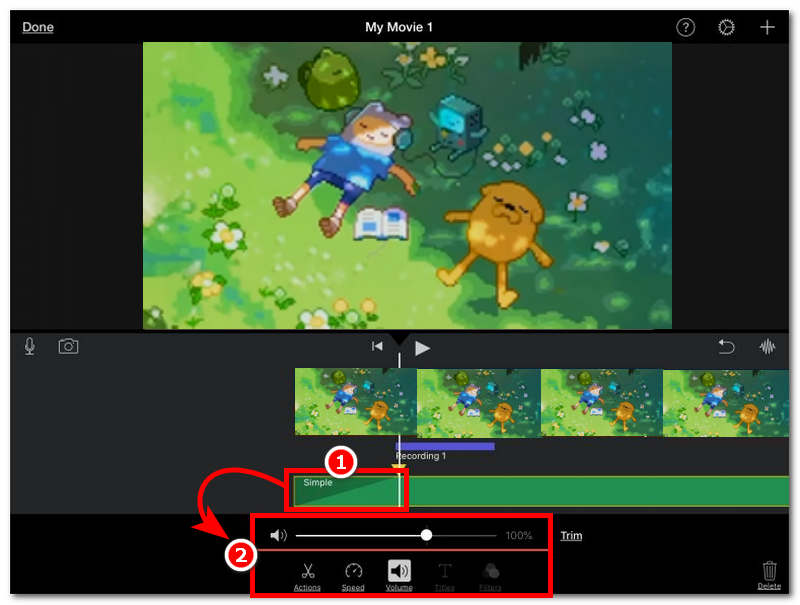Image resolution: width=800 pixels, height=605 pixels.
Task: Add media with the plus icon
Action: [x=767, y=27]
